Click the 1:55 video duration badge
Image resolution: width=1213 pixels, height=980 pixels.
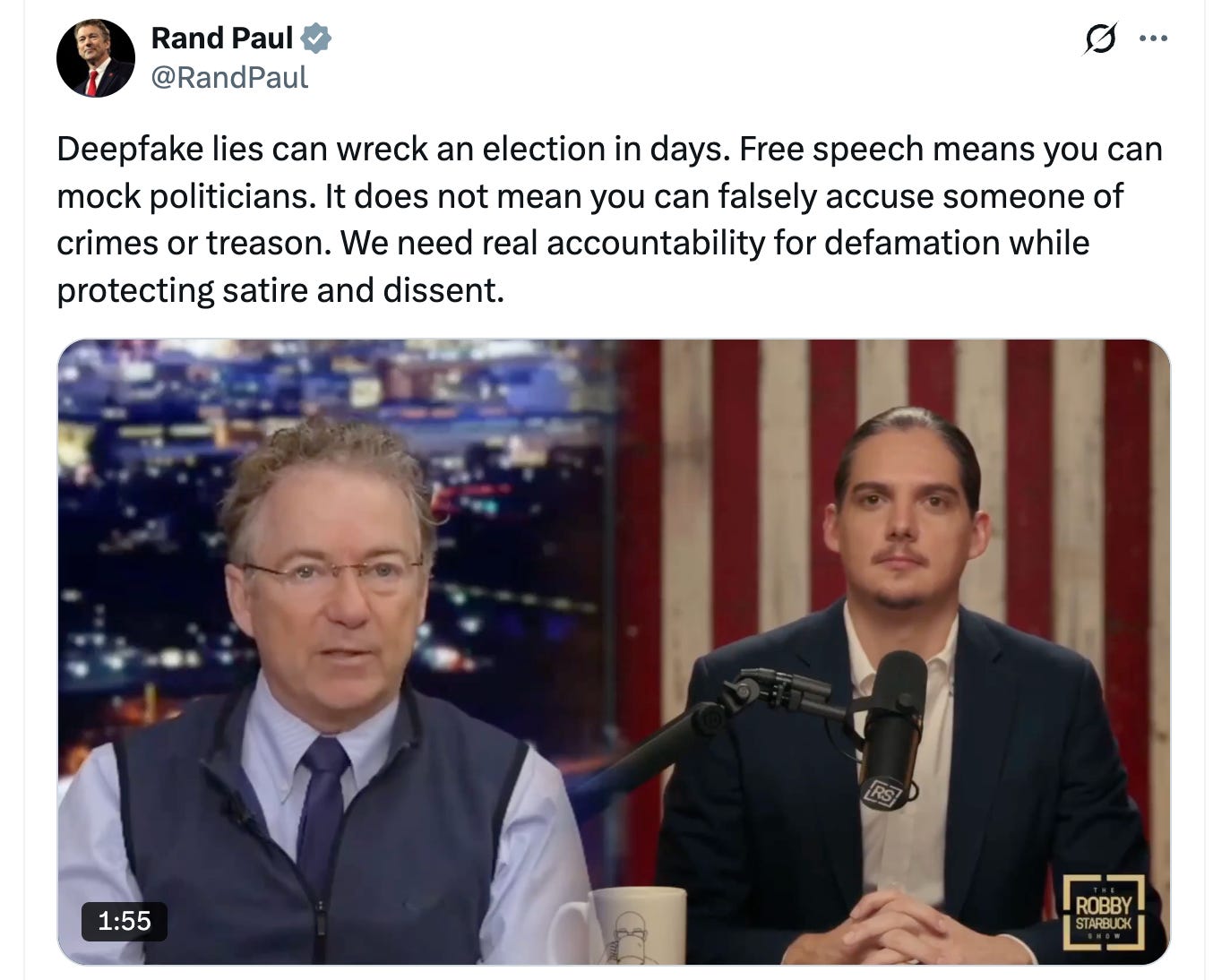(125, 921)
